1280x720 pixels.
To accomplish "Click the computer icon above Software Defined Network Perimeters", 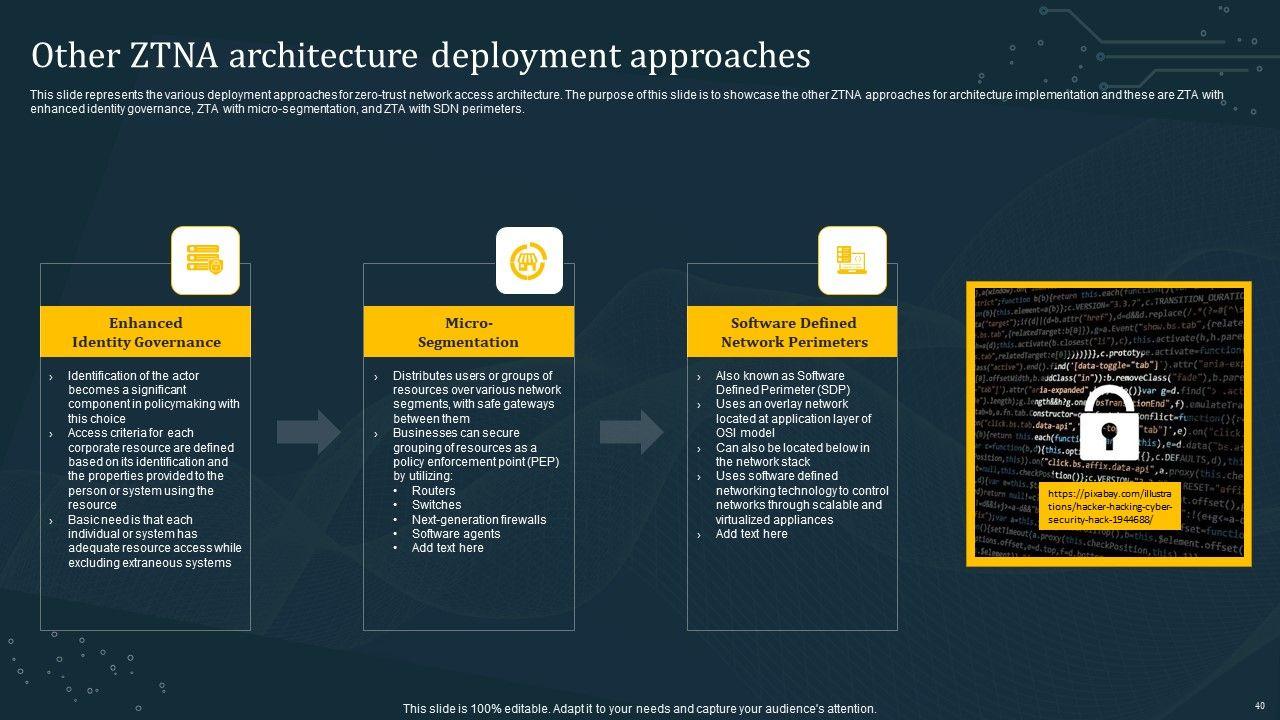I will click(x=852, y=261).
